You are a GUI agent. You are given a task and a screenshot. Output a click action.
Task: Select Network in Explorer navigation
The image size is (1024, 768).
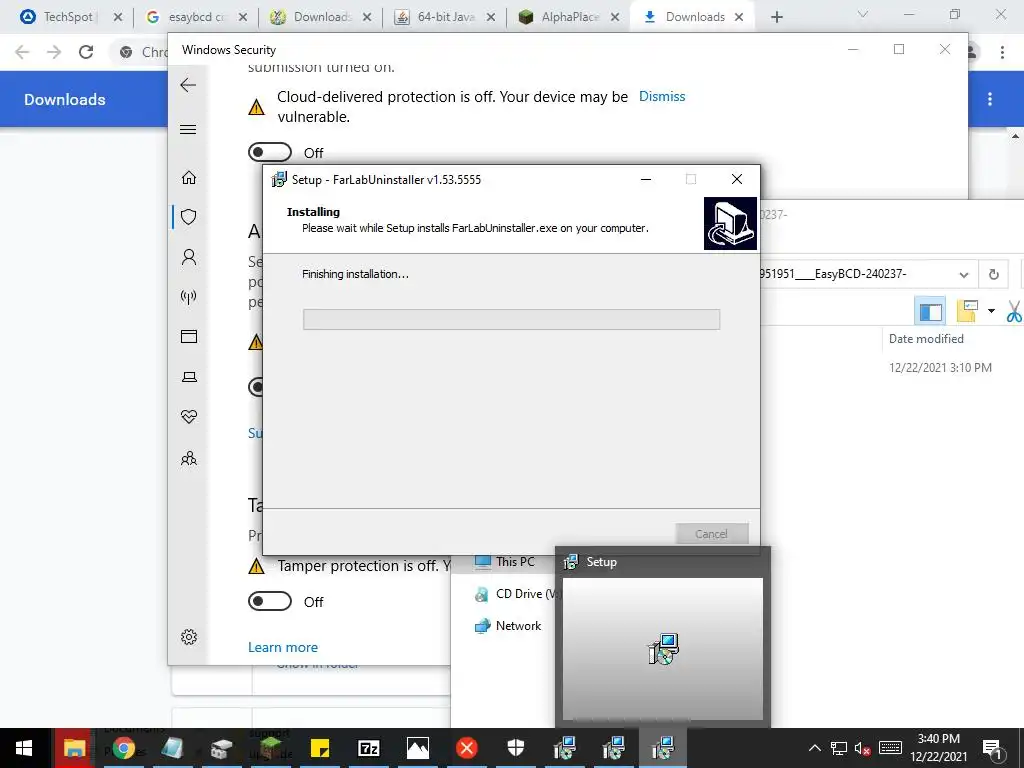point(508,626)
